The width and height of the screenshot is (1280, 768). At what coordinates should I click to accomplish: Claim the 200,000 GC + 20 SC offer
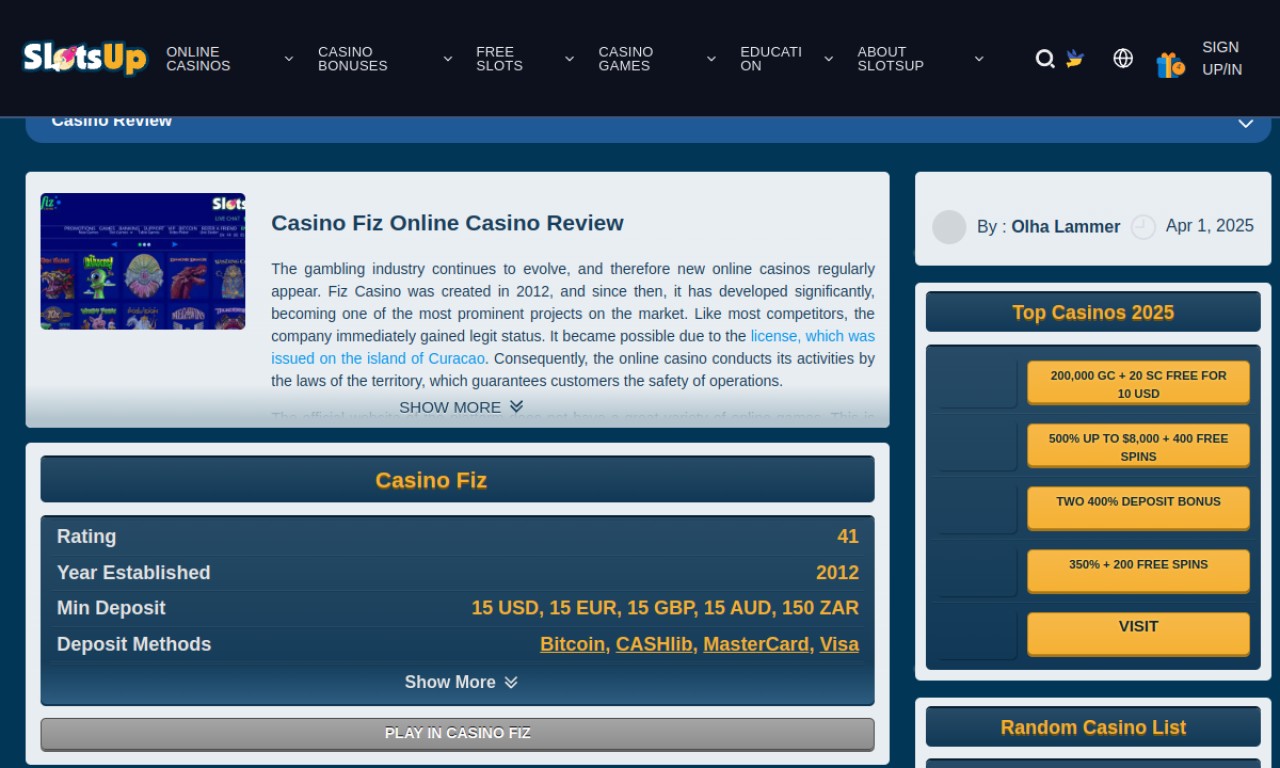coord(1138,383)
